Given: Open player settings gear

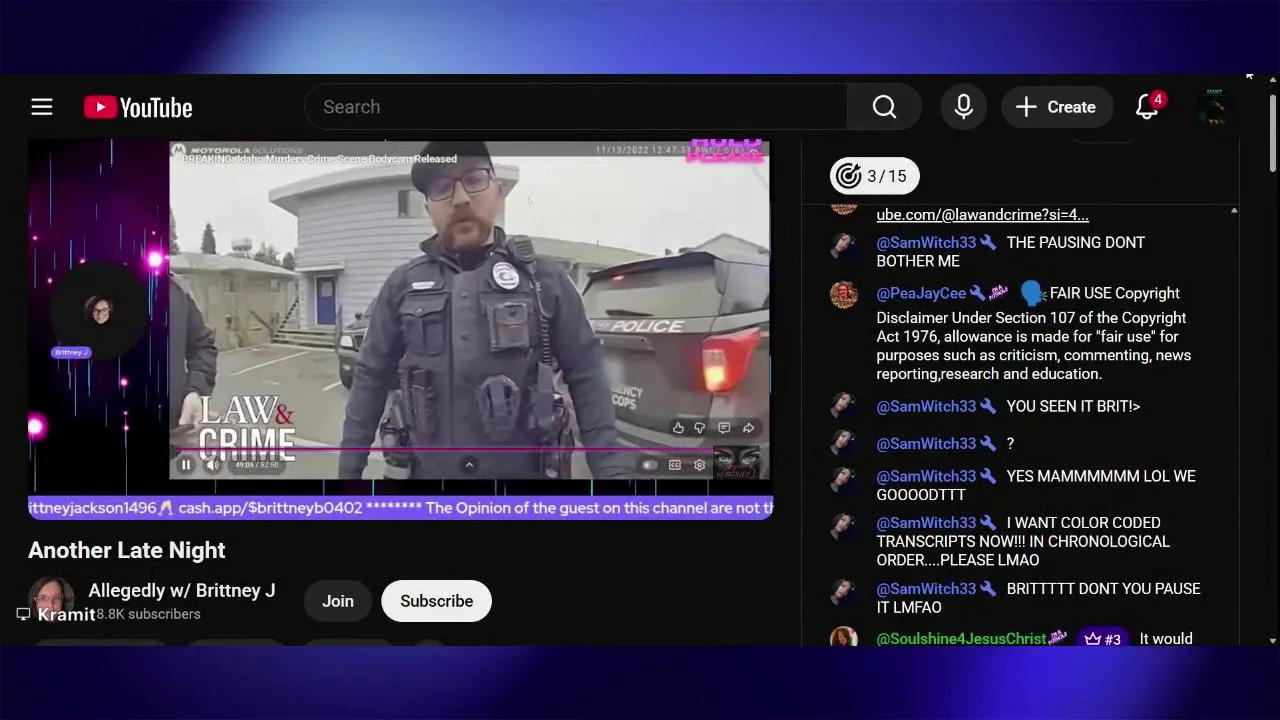Looking at the screenshot, I should [699, 465].
